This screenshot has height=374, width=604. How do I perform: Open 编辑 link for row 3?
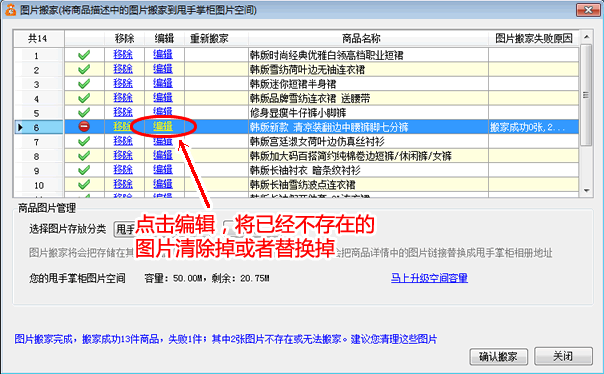click(163, 83)
